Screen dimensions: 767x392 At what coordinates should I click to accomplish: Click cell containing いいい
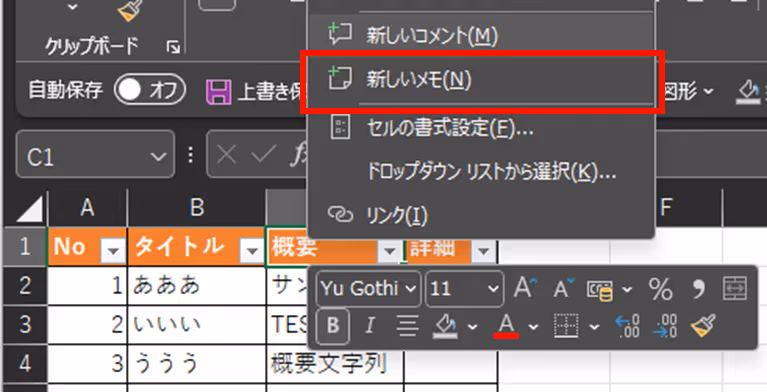pyautogui.click(x=196, y=325)
